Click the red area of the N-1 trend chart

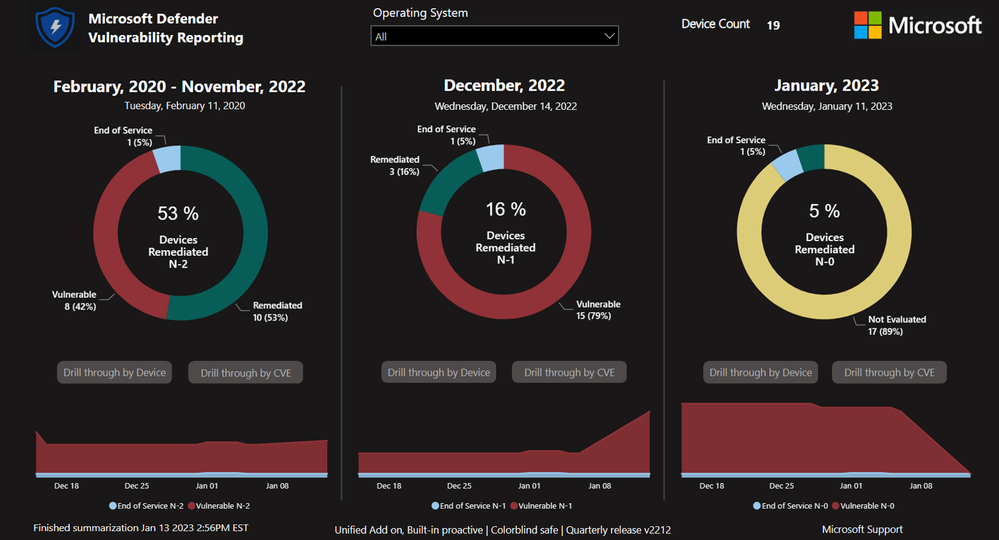(x=503, y=463)
